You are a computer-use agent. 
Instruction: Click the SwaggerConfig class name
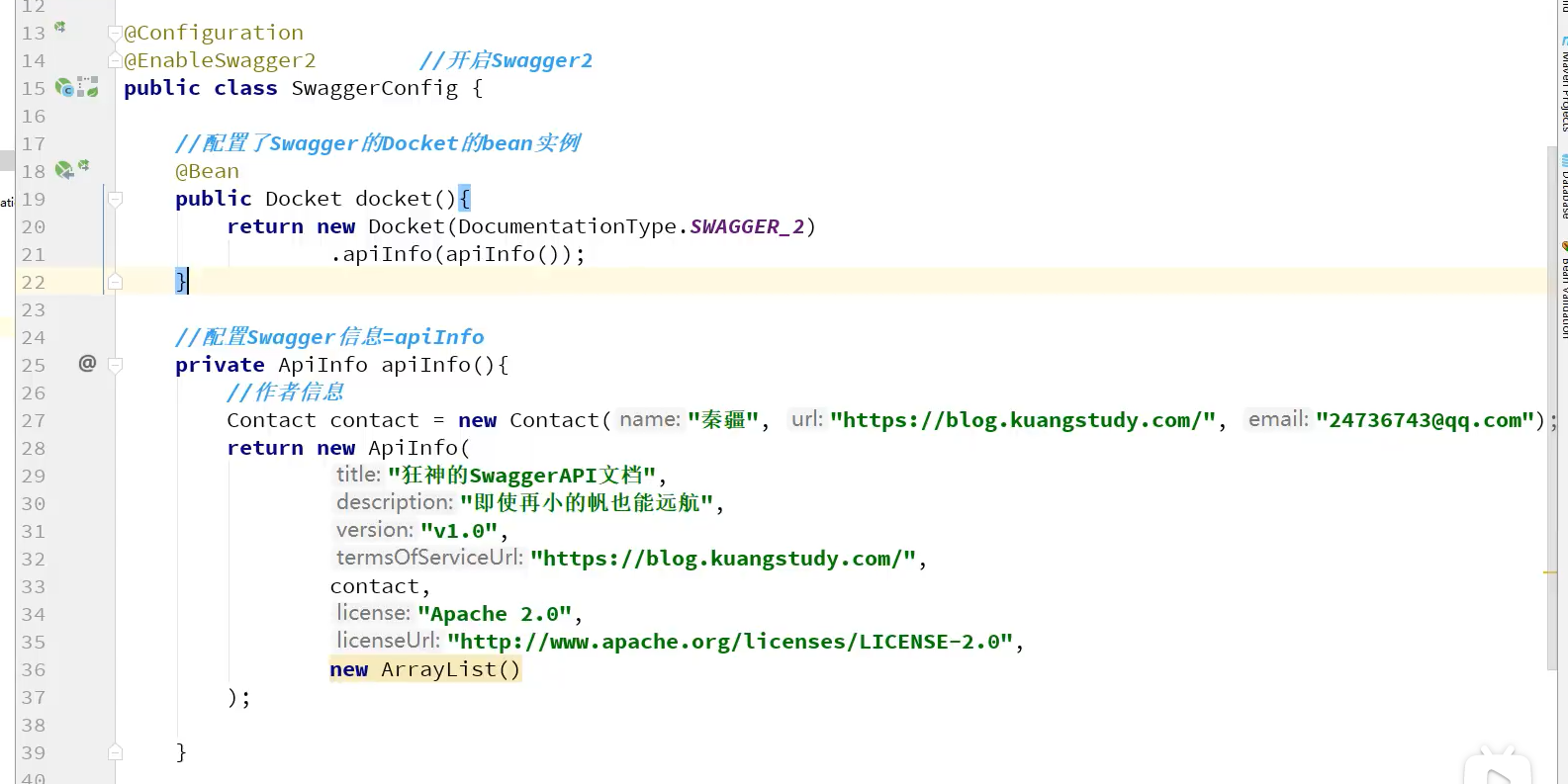(x=375, y=88)
